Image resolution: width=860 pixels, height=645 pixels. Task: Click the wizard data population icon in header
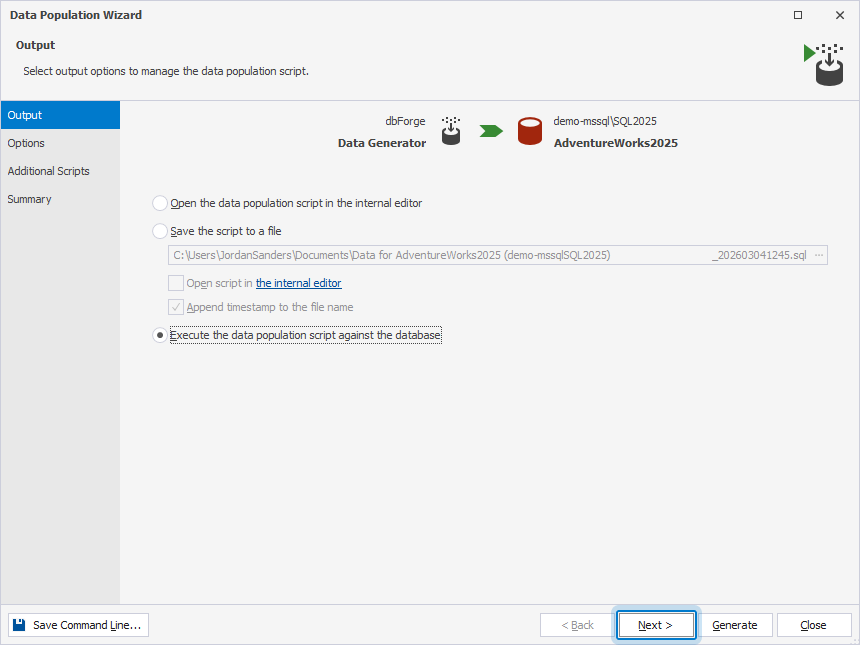pyautogui.click(x=824, y=65)
